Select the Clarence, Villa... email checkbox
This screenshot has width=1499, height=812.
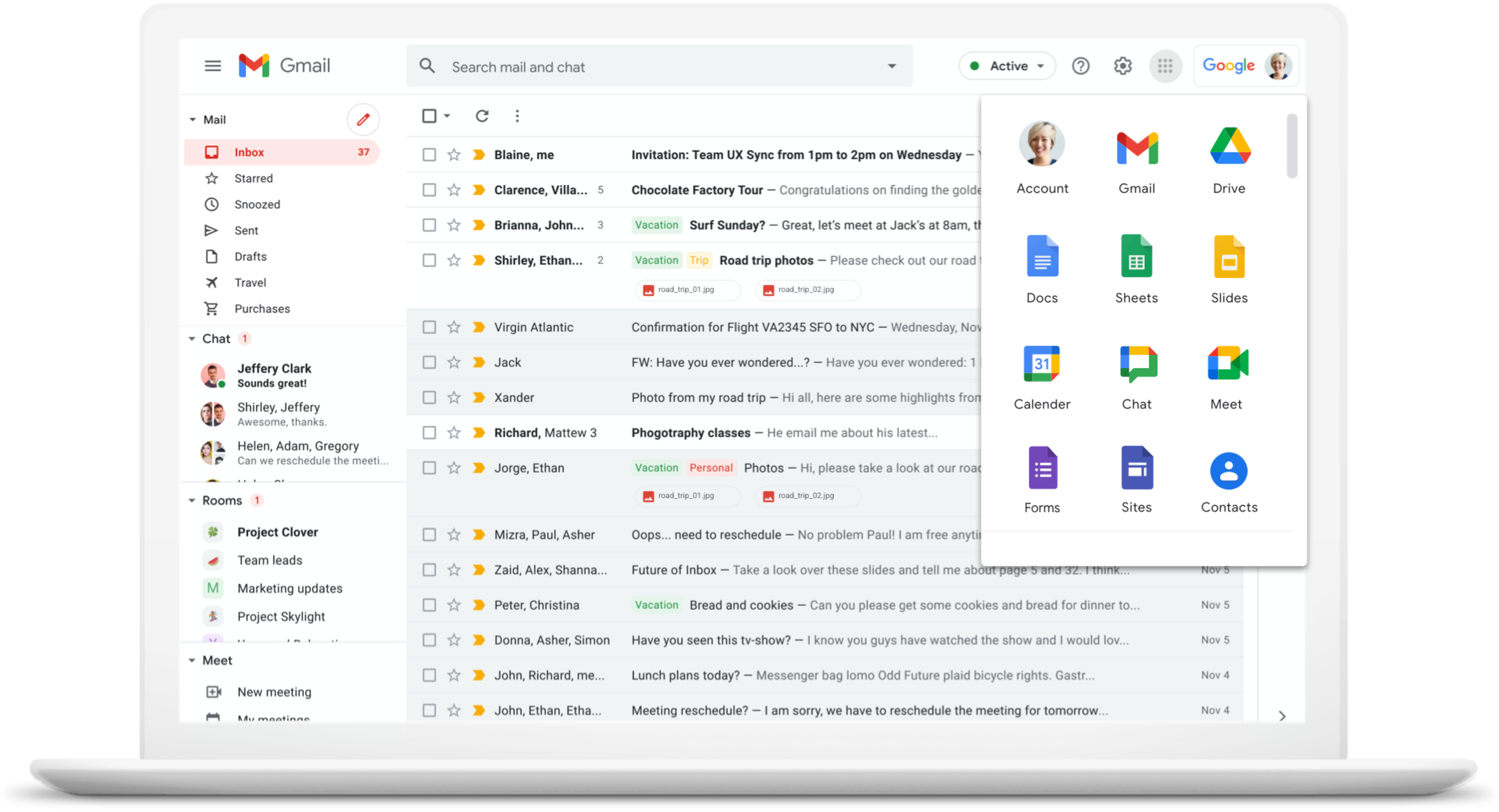[x=429, y=190]
